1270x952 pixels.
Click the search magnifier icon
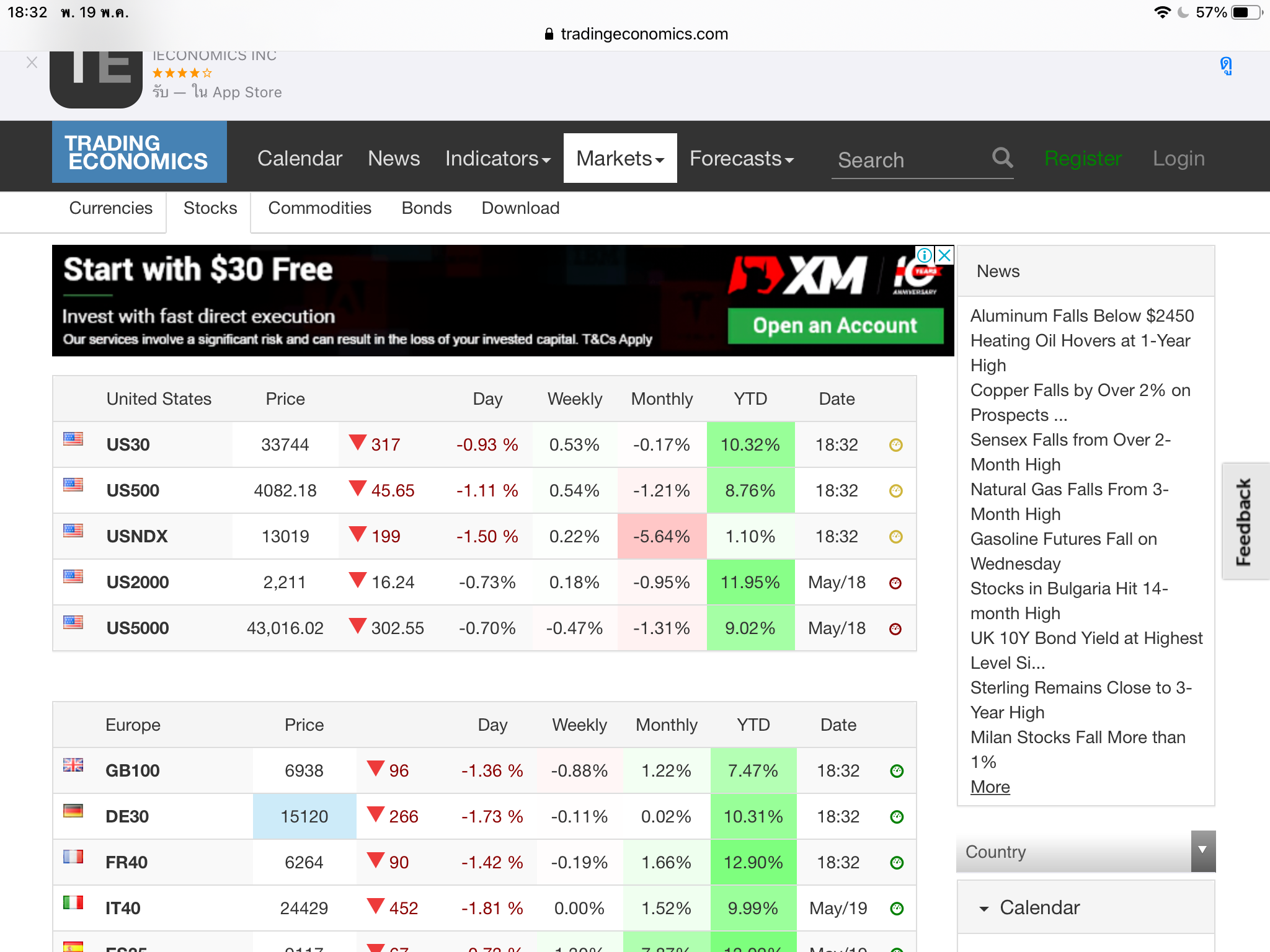point(1002,158)
